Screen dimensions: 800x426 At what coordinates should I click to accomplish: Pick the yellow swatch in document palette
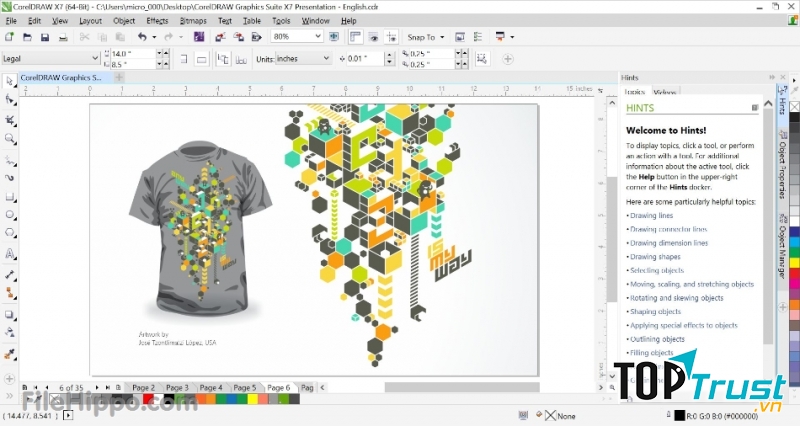253,399
